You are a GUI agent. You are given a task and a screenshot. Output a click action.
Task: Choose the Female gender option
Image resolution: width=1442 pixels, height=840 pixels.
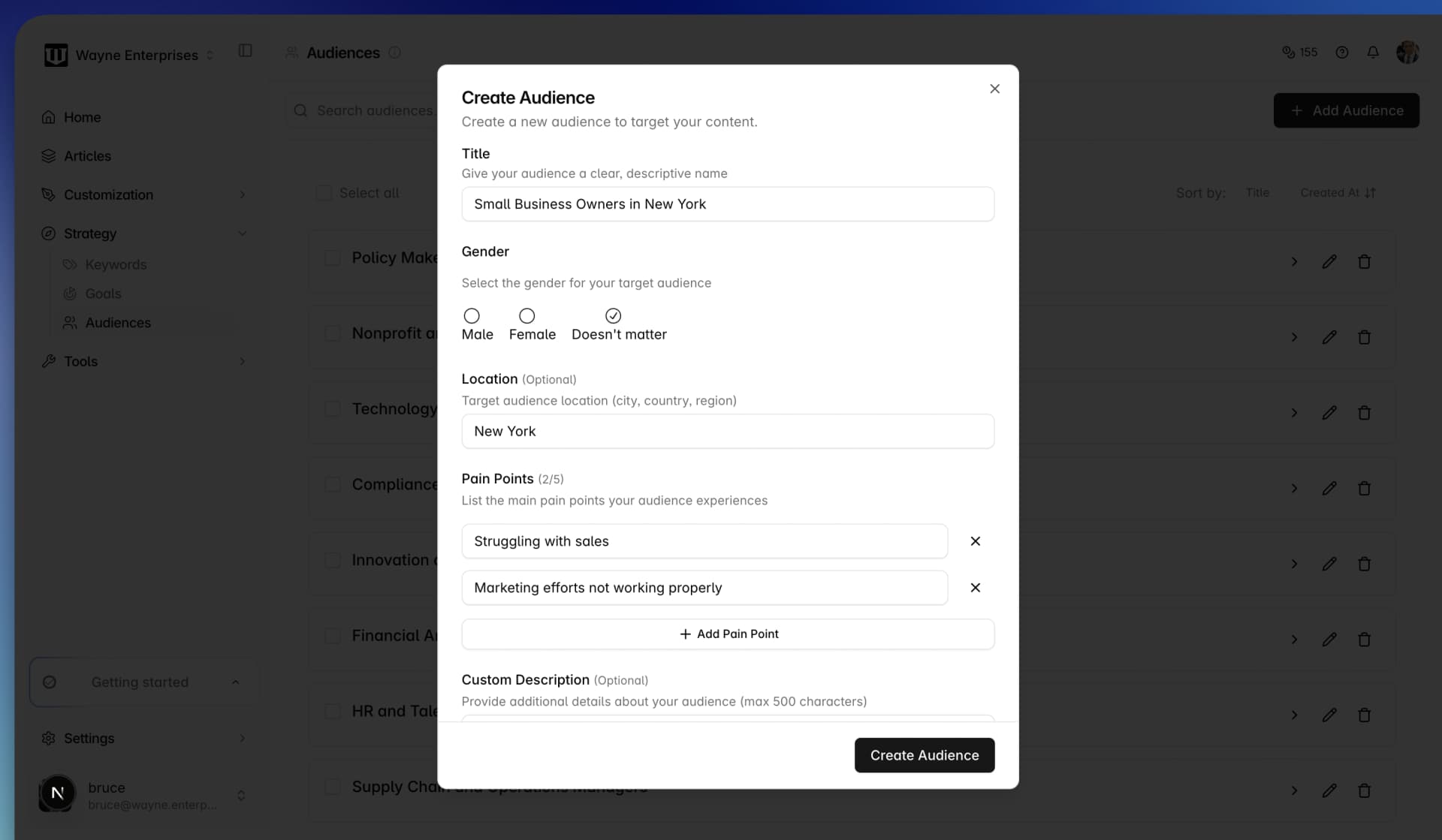(x=526, y=316)
